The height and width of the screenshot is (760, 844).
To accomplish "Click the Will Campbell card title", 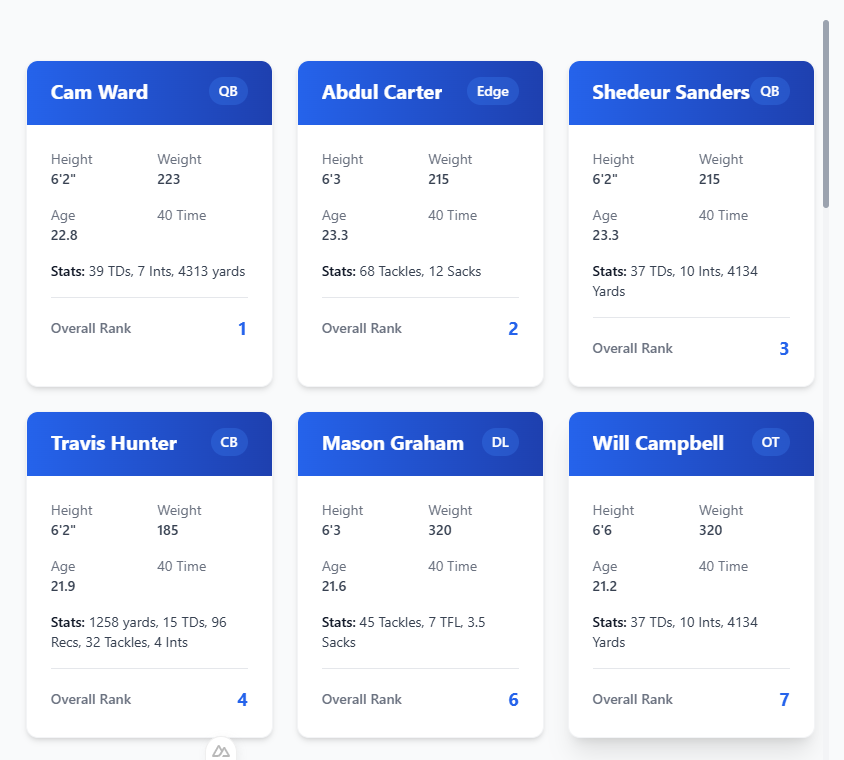I will (658, 443).
